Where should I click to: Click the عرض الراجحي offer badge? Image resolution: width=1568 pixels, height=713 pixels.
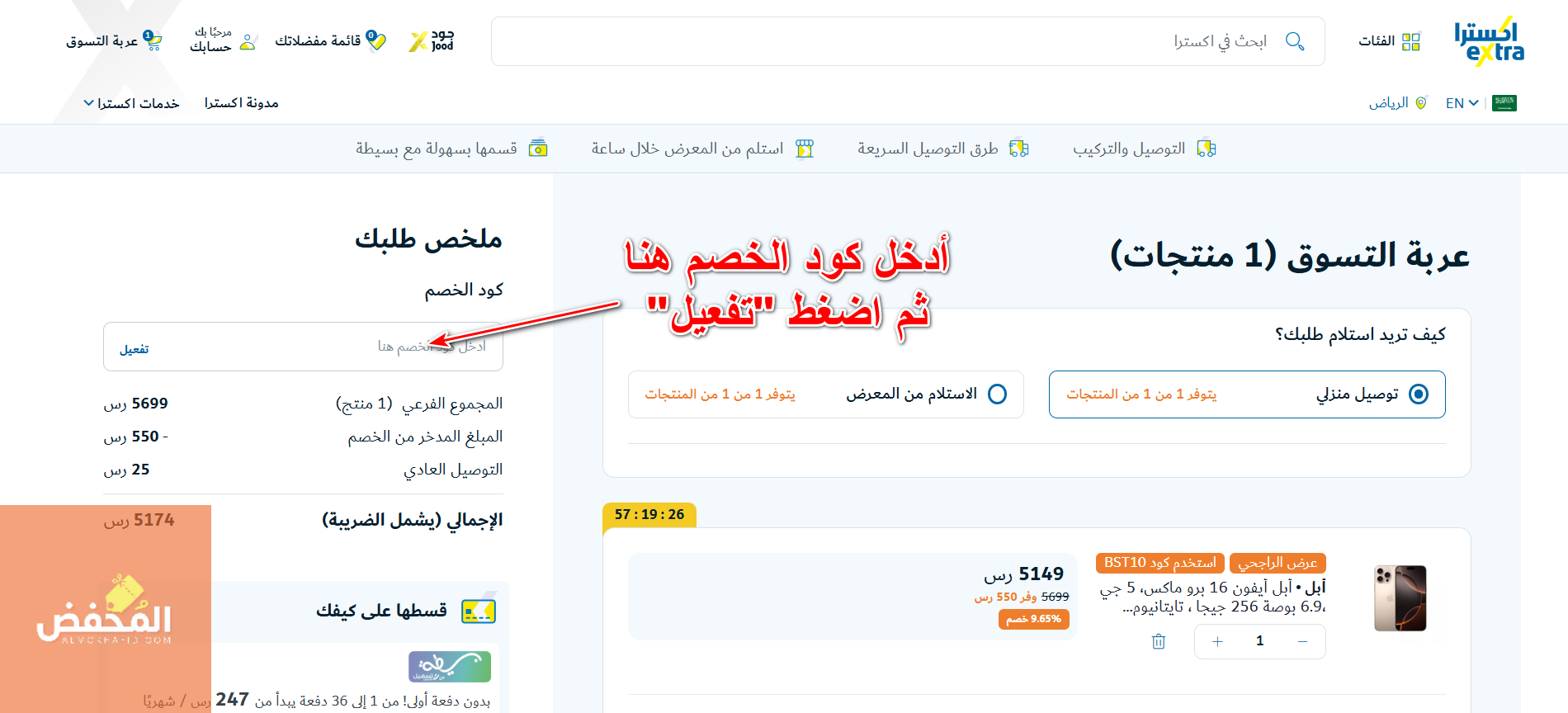click(1278, 563)
